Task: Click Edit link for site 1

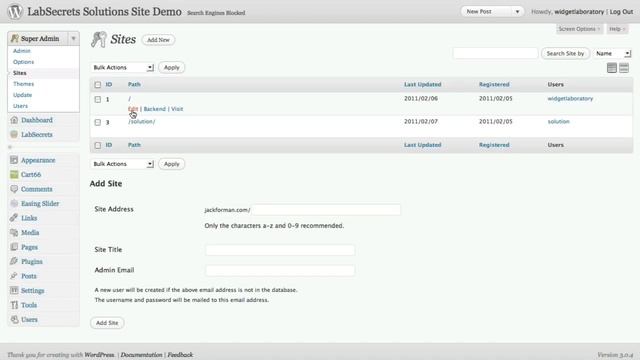Action: tap(133, 109)
